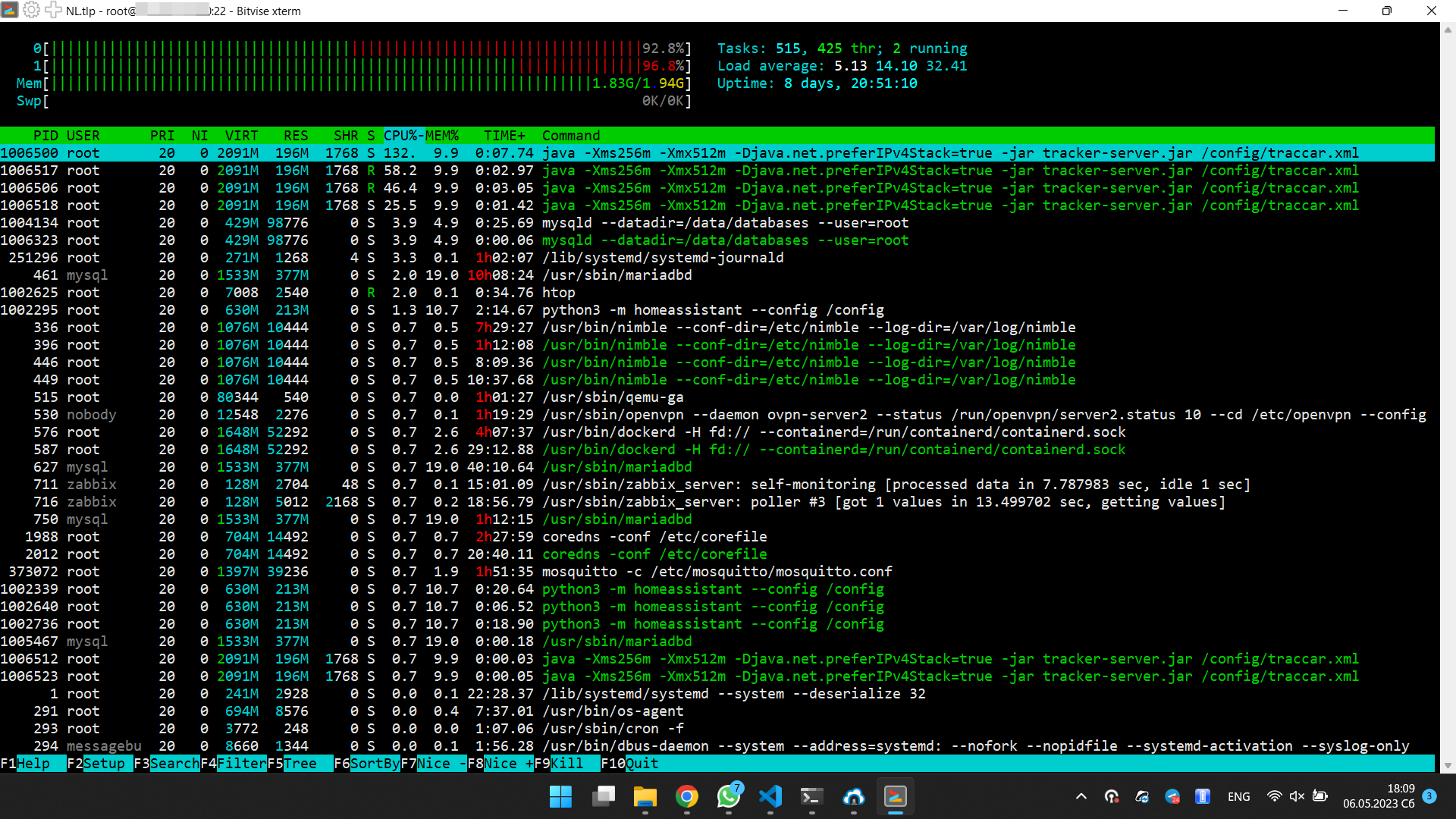
Task: Click the Mem usage meter bar
Action: tap(341, 83)
